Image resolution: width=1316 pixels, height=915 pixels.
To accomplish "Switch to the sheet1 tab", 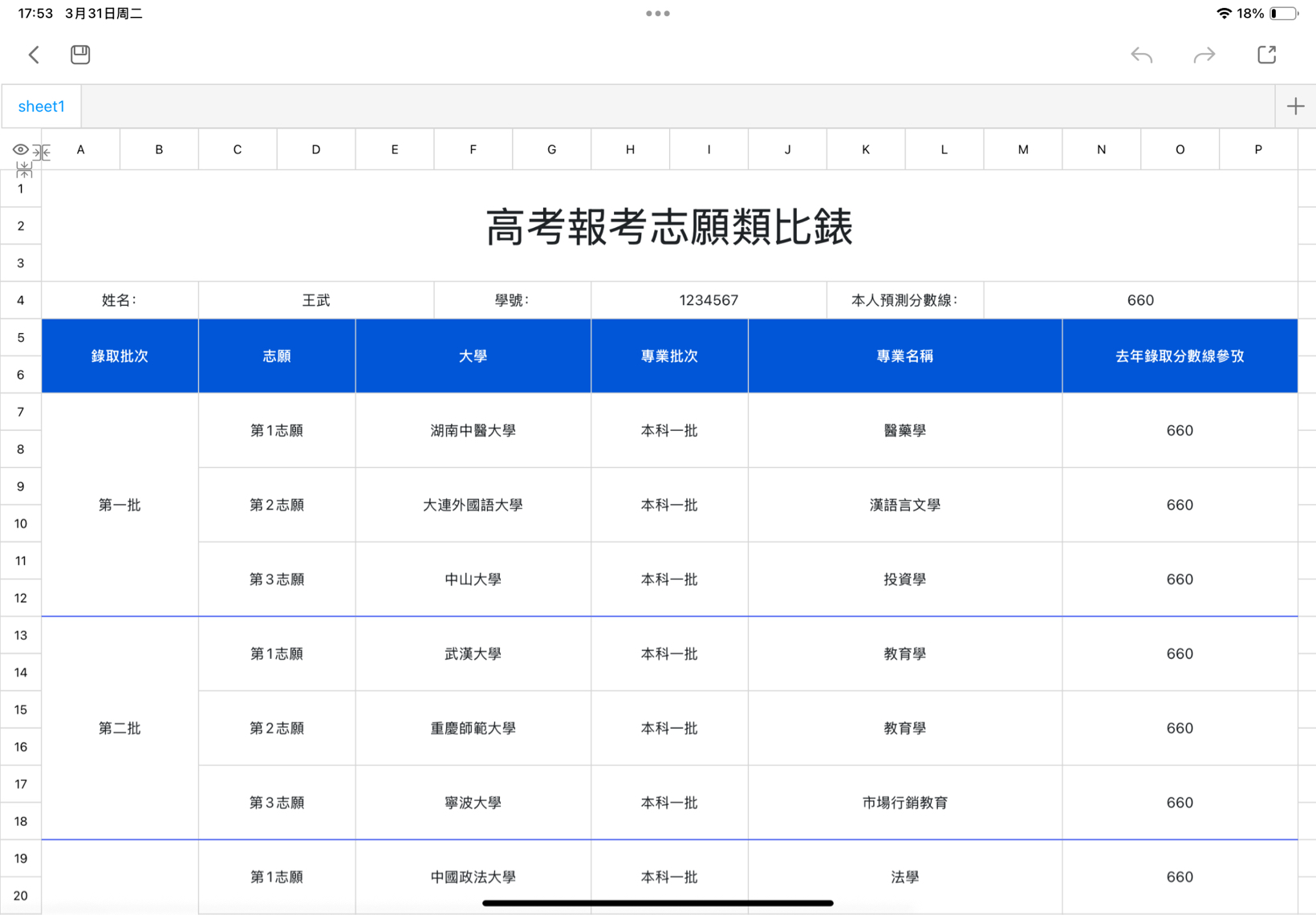I will pyautogui.click(x=41, y=106).
